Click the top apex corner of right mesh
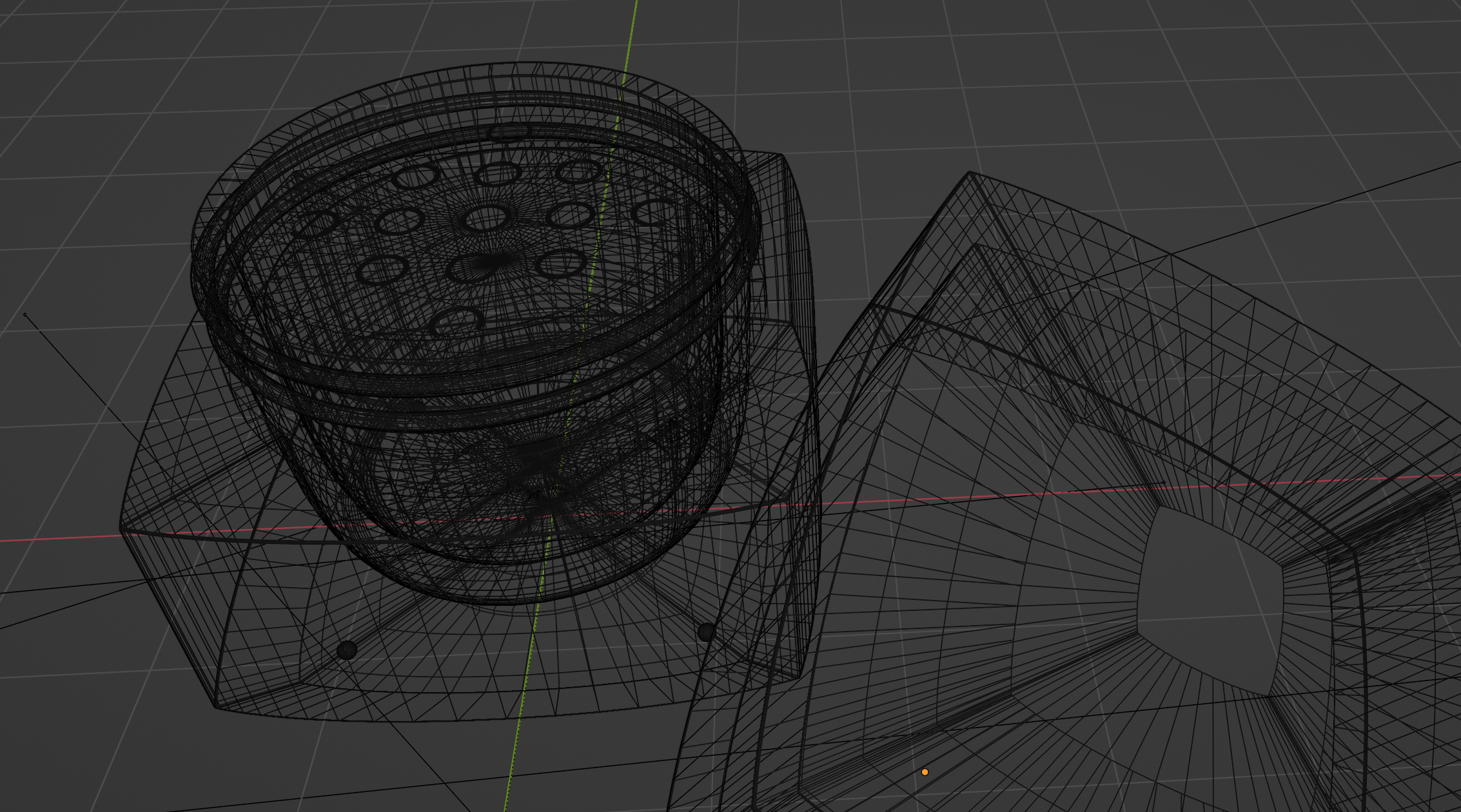 coord(969,172)
